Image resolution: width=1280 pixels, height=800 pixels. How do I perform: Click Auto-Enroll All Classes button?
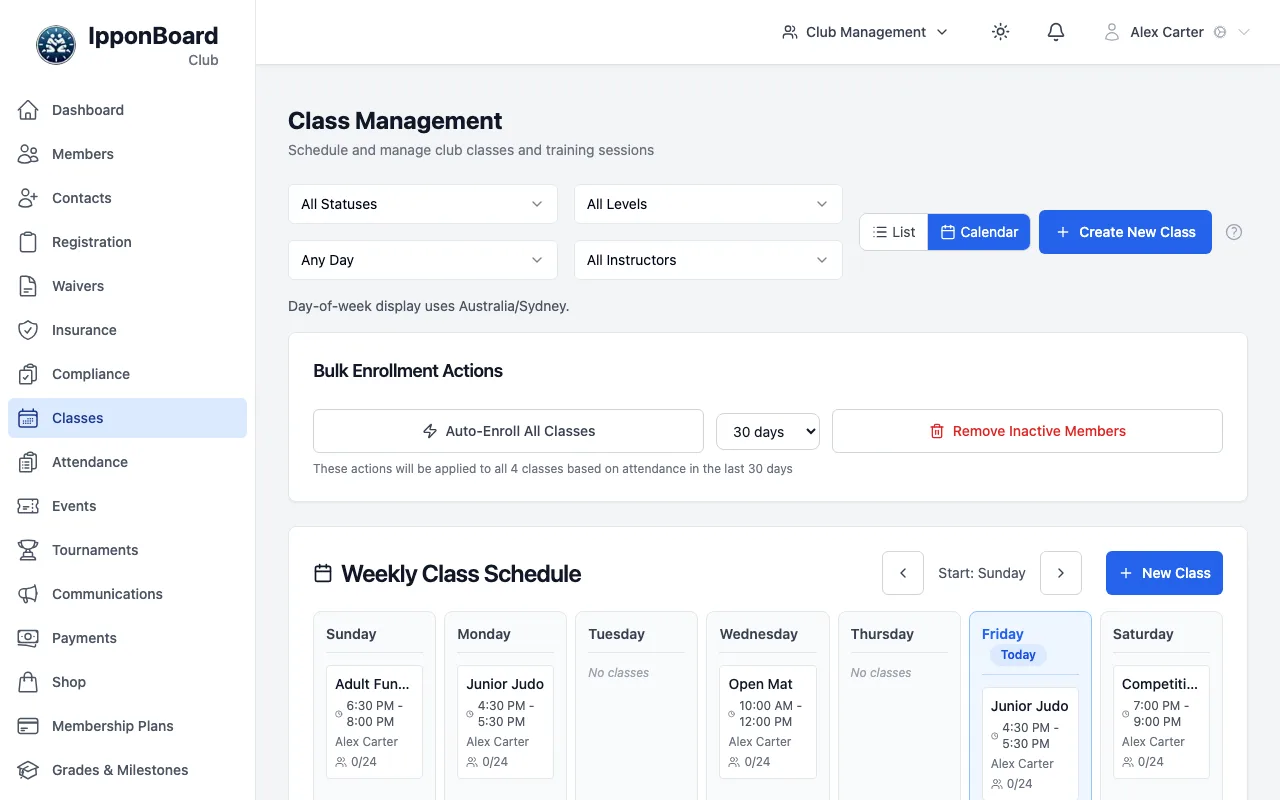(508, 431)
